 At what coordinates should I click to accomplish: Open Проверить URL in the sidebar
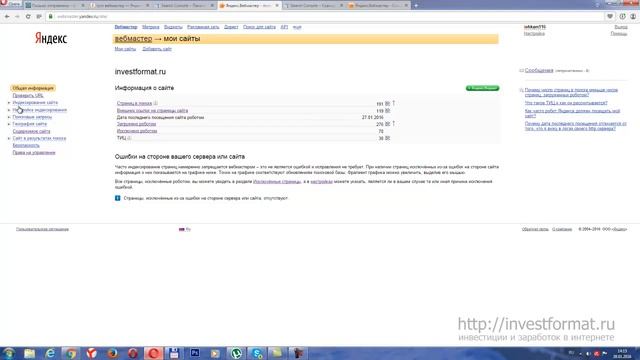28,96
